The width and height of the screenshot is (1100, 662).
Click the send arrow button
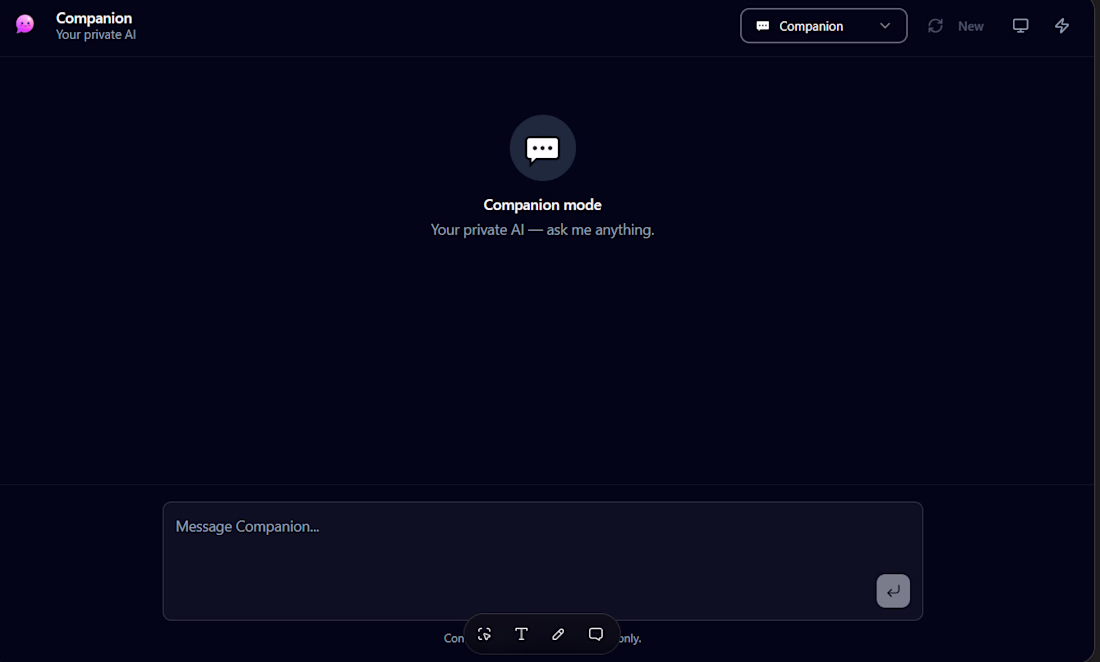coord(892,591)
